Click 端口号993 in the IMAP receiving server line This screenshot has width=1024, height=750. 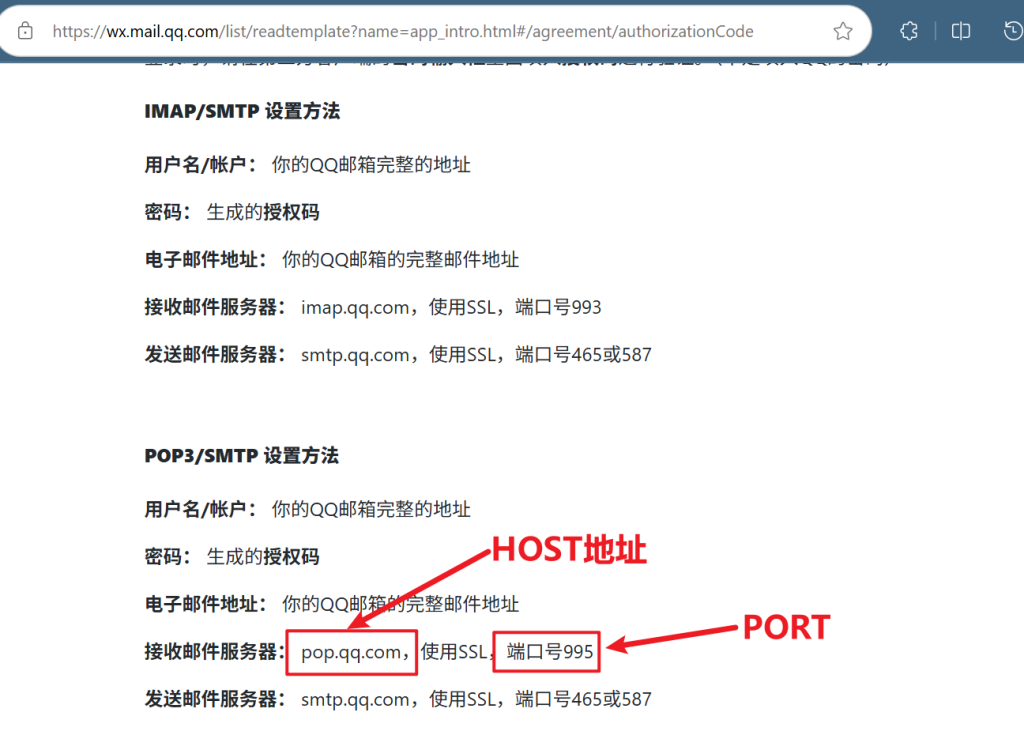pyautogui.click(x=558, y=307)
